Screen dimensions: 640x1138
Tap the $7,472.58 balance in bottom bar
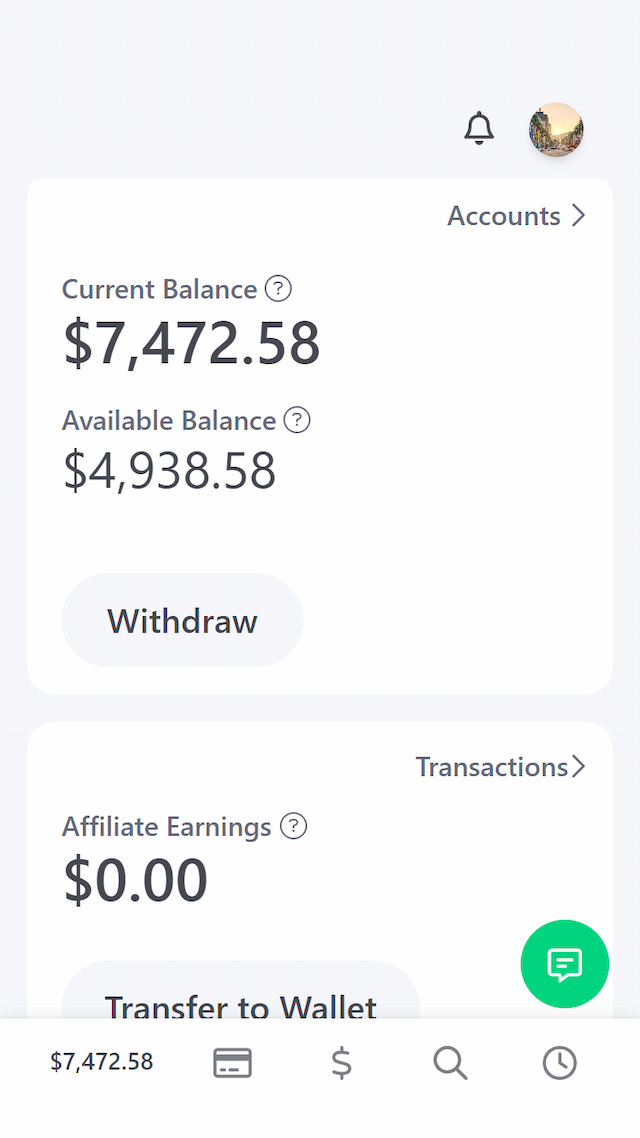tap(102, 1062)
